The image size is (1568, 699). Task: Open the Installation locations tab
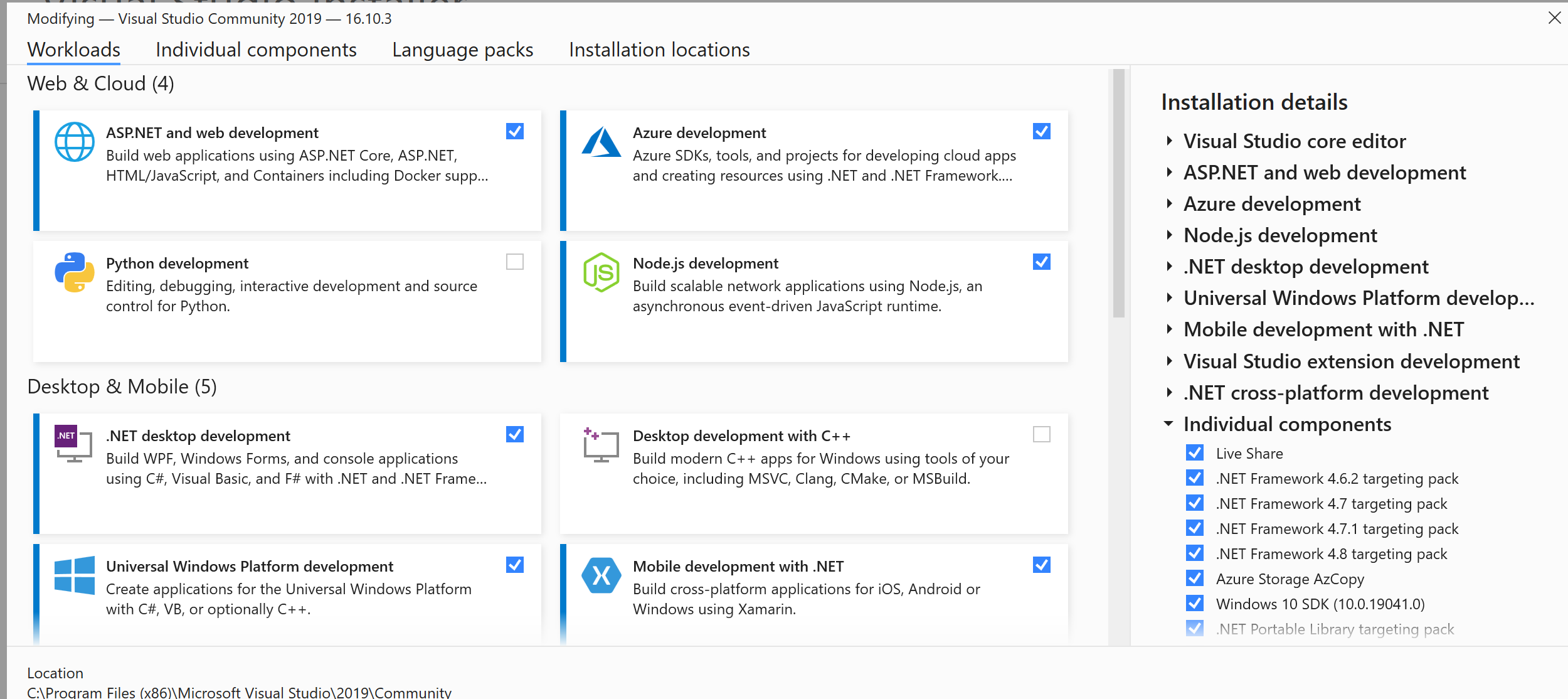(x=659, y=50)
